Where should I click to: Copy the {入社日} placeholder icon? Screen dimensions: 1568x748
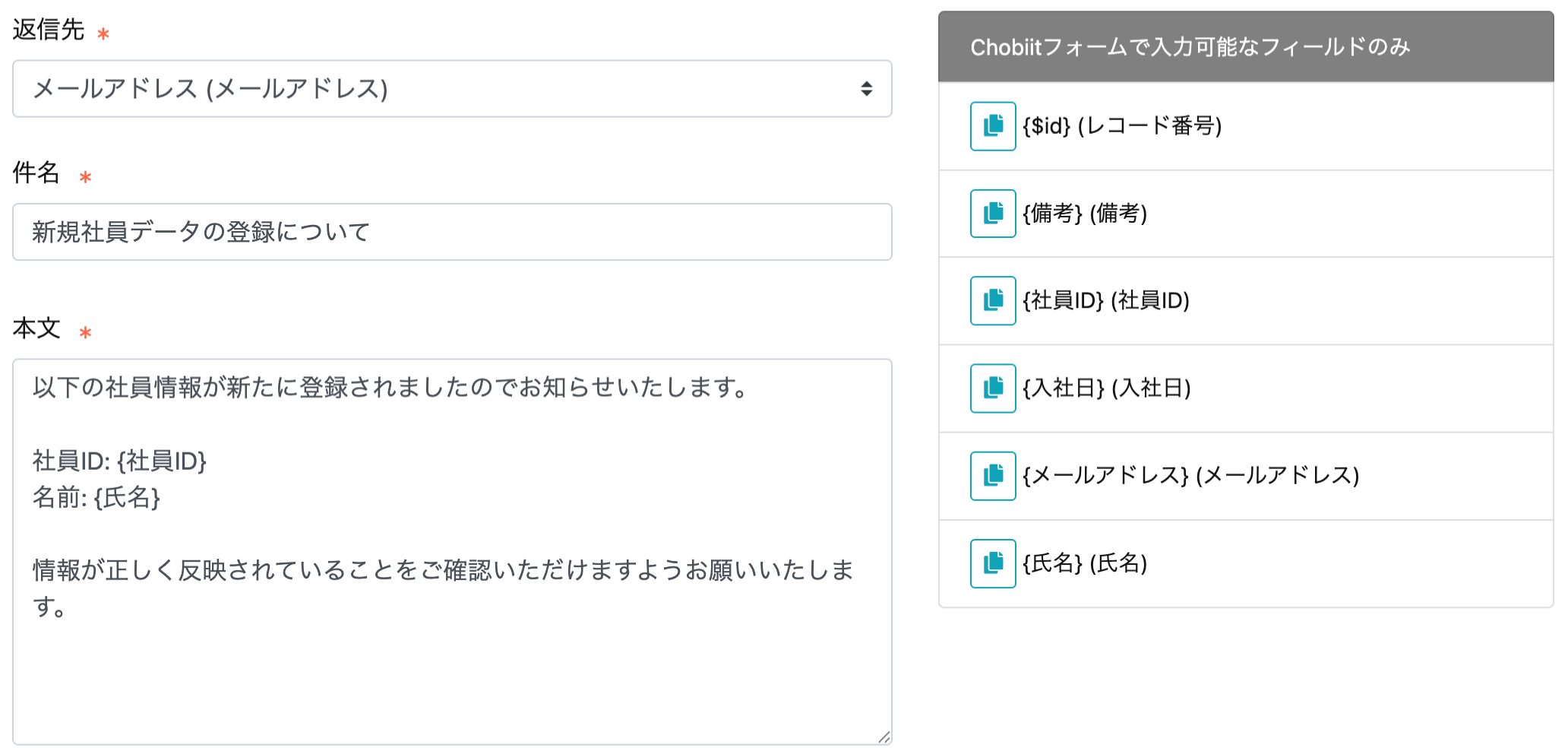coord(993,388)
